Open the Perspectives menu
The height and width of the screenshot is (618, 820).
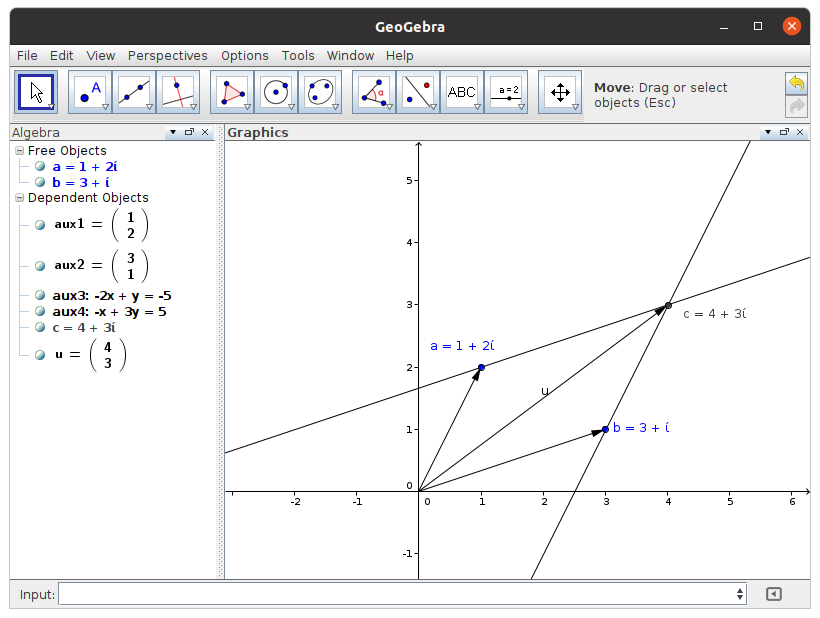167,56
